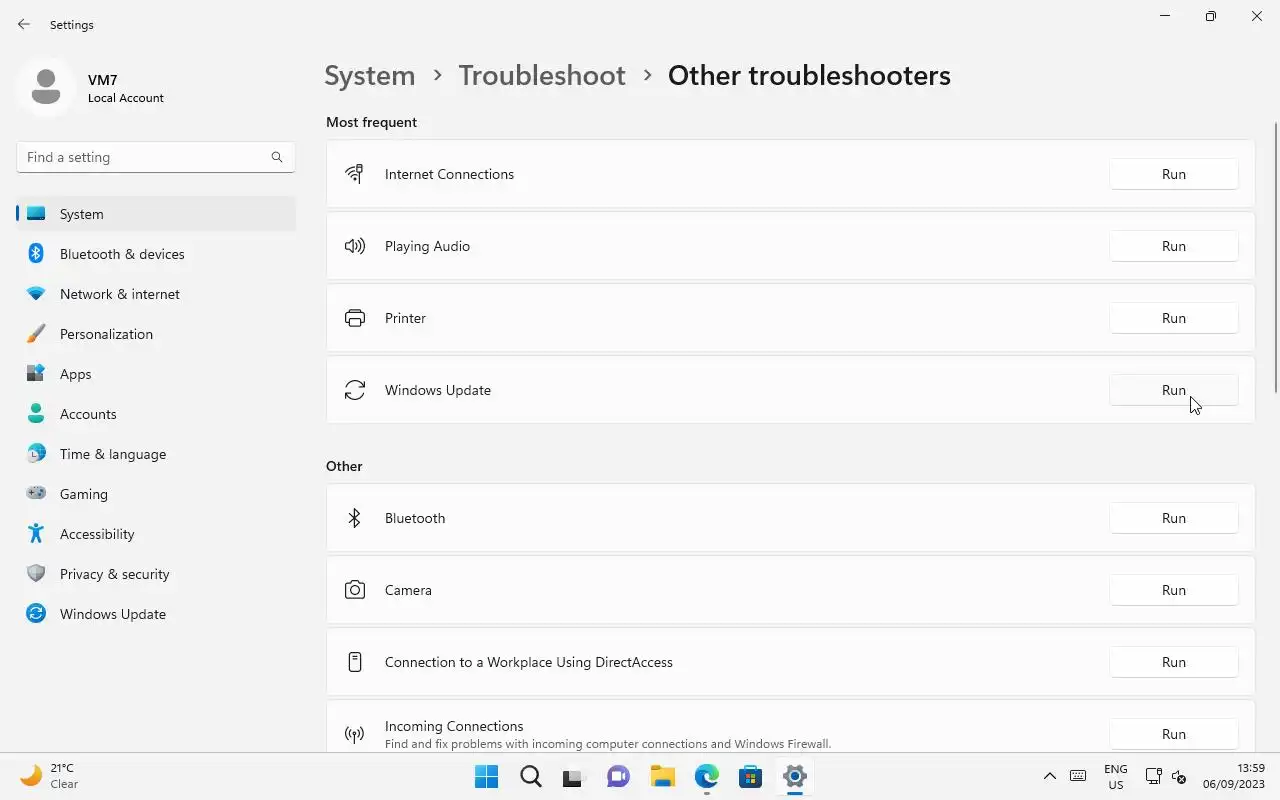Show hidden system tray icons

point(1049,776)
